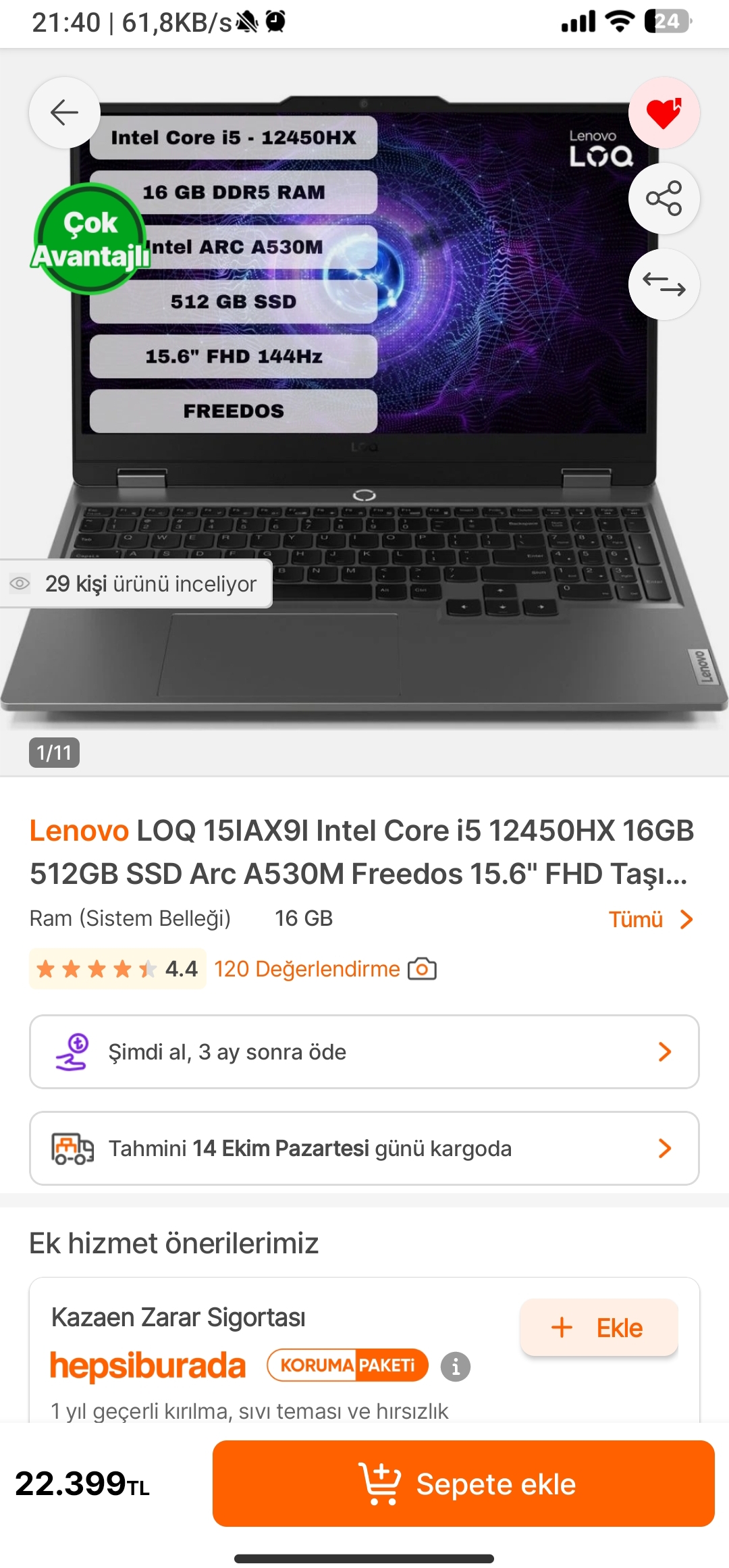Open the share icon
This screenshot has height=1568, width=729.
664,199
